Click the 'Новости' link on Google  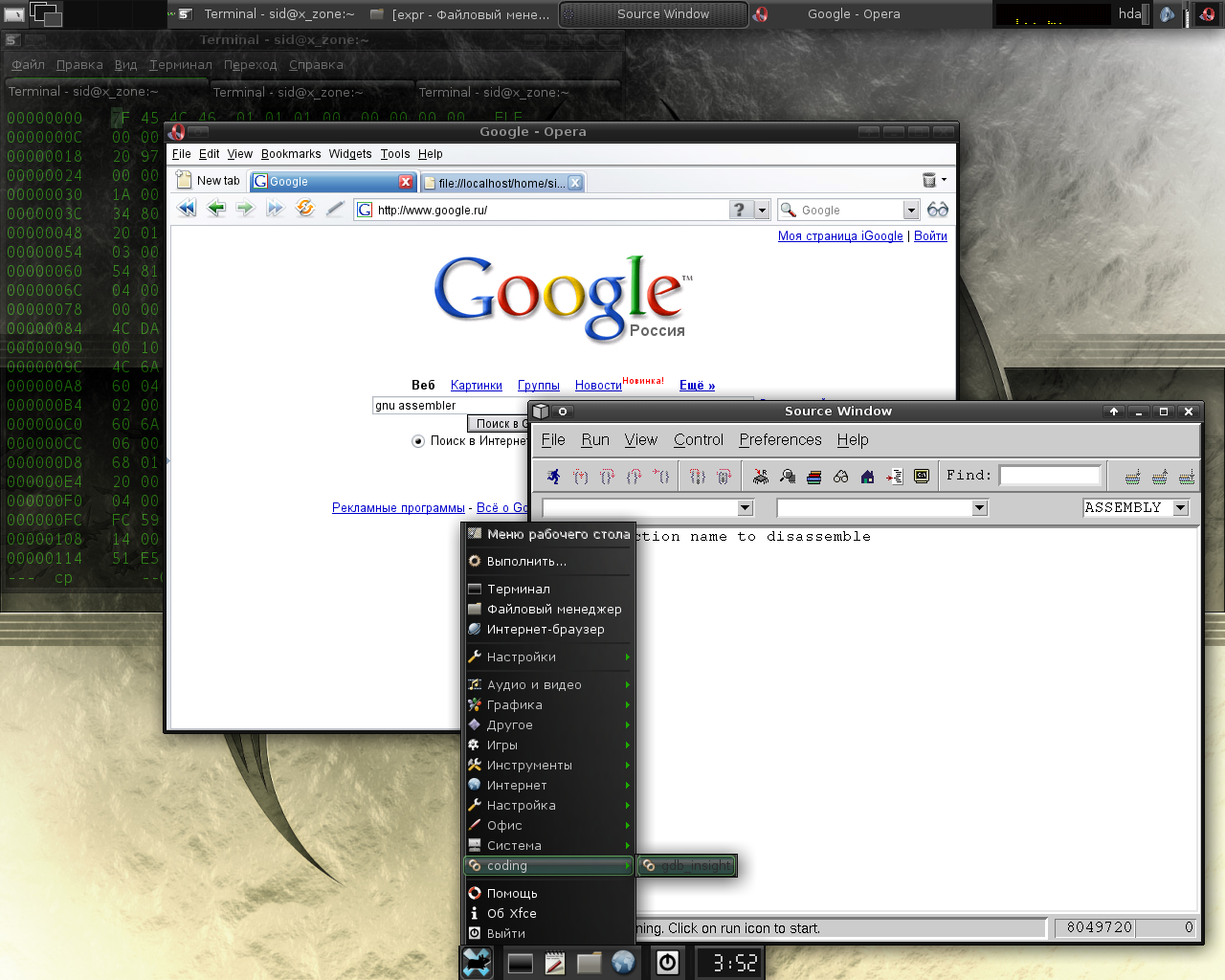pyautogui.click(x=598, y=386)
